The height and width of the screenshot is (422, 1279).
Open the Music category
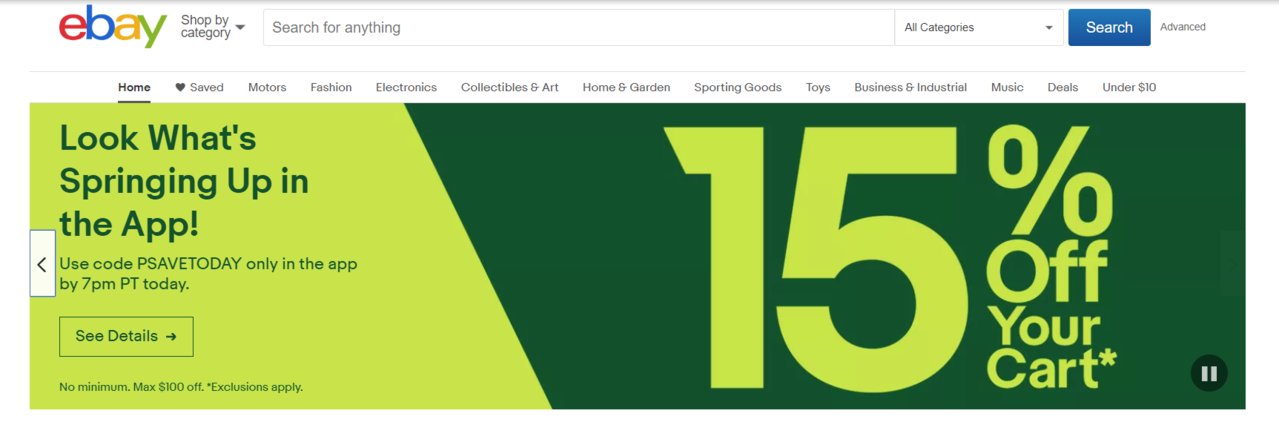(x=1007, y=87)
